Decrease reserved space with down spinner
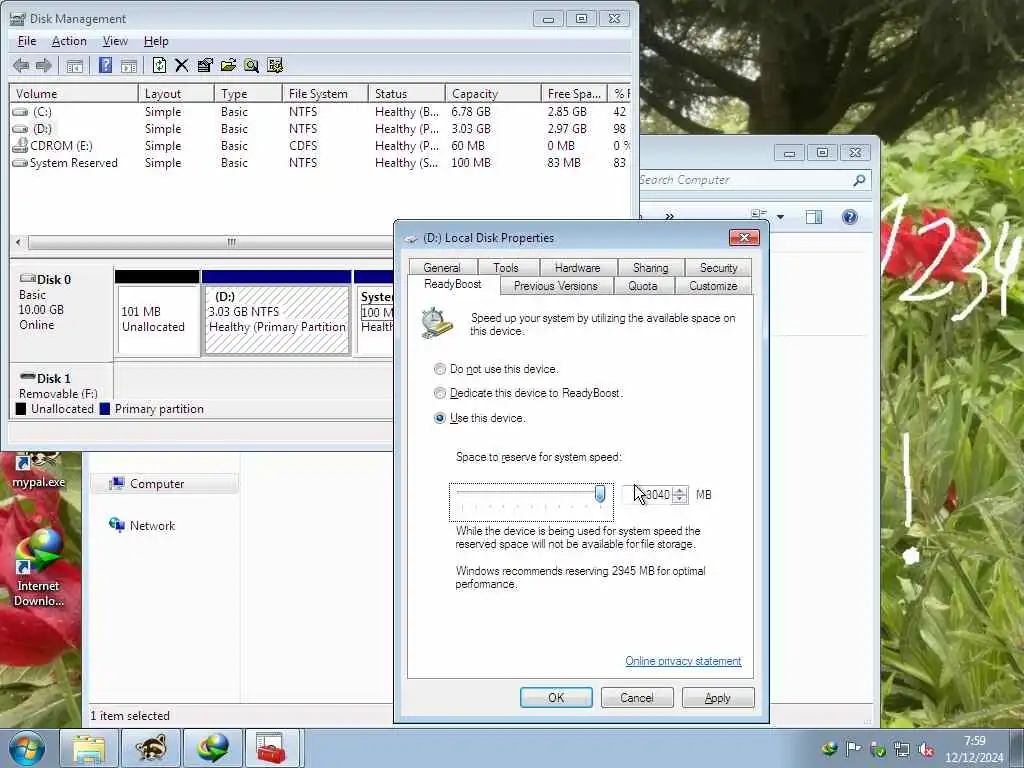This screenshot has height=768, width=1024. click(x=680, y=499)
